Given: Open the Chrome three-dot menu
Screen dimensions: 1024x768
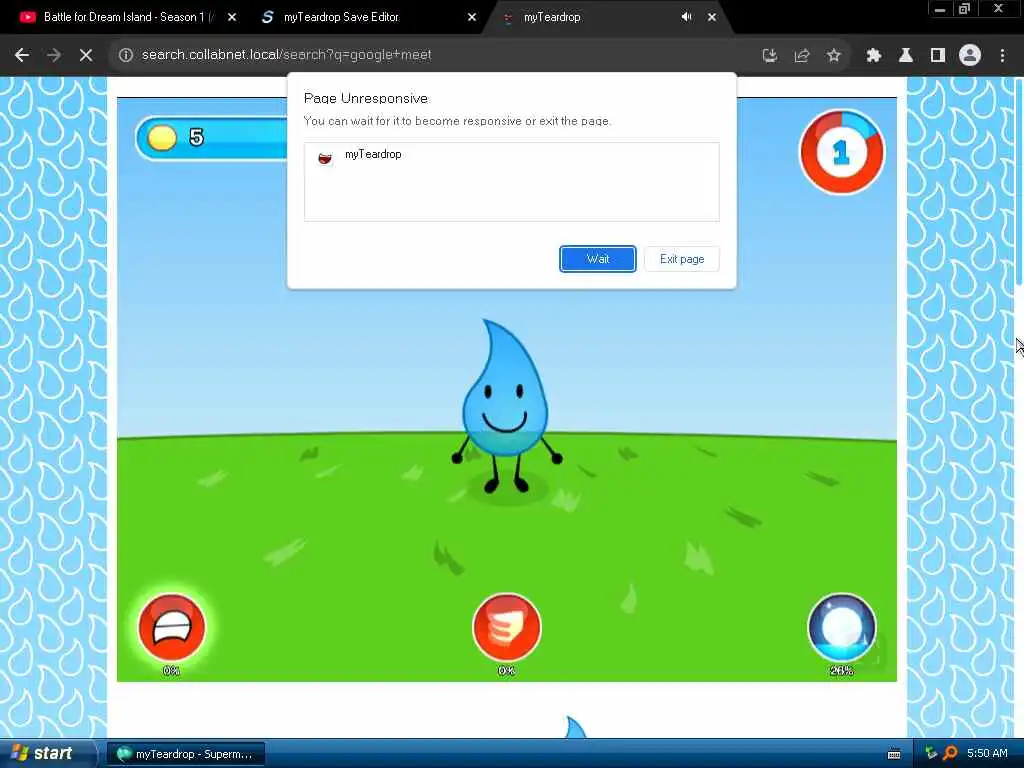Looking at the screenshot, I should tap(1002, 56).
